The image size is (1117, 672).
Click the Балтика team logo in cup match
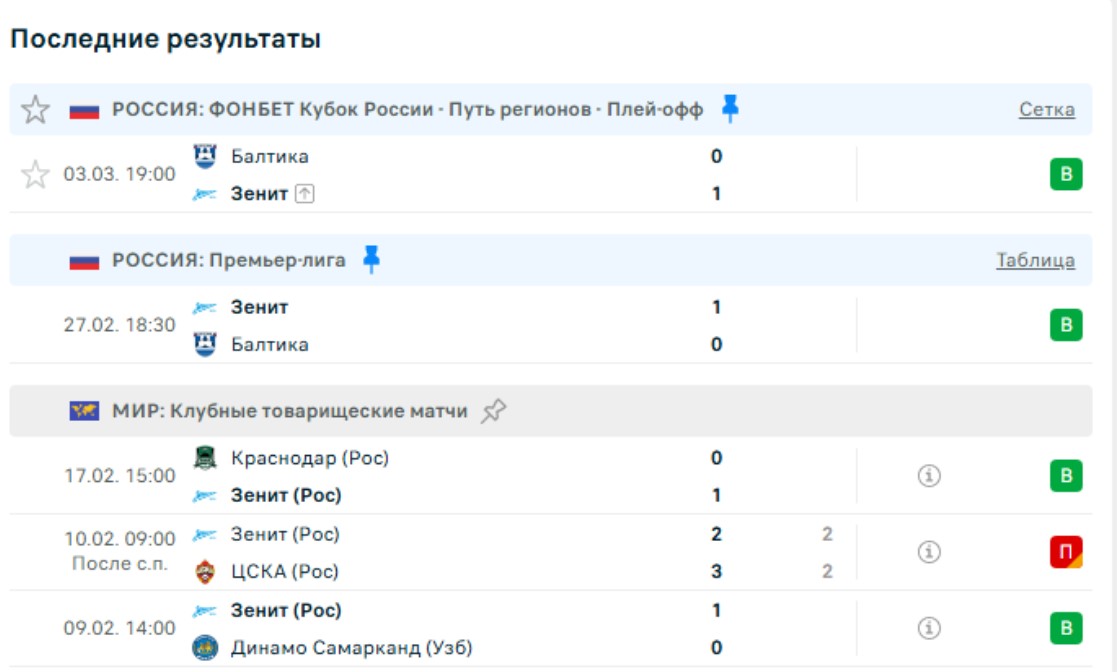pos(205,156)
